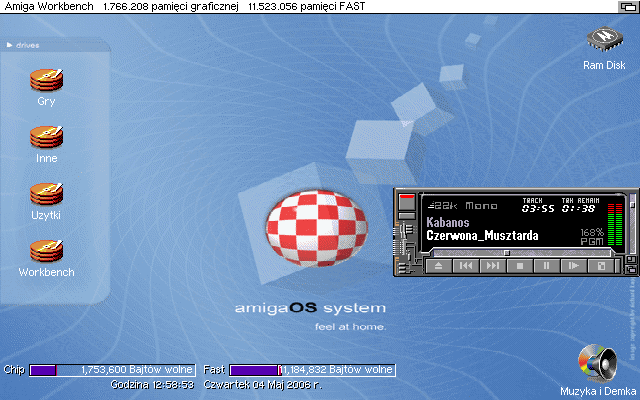
Task: Adjust the vertical volume slider in player
Action: click(632, 222)
